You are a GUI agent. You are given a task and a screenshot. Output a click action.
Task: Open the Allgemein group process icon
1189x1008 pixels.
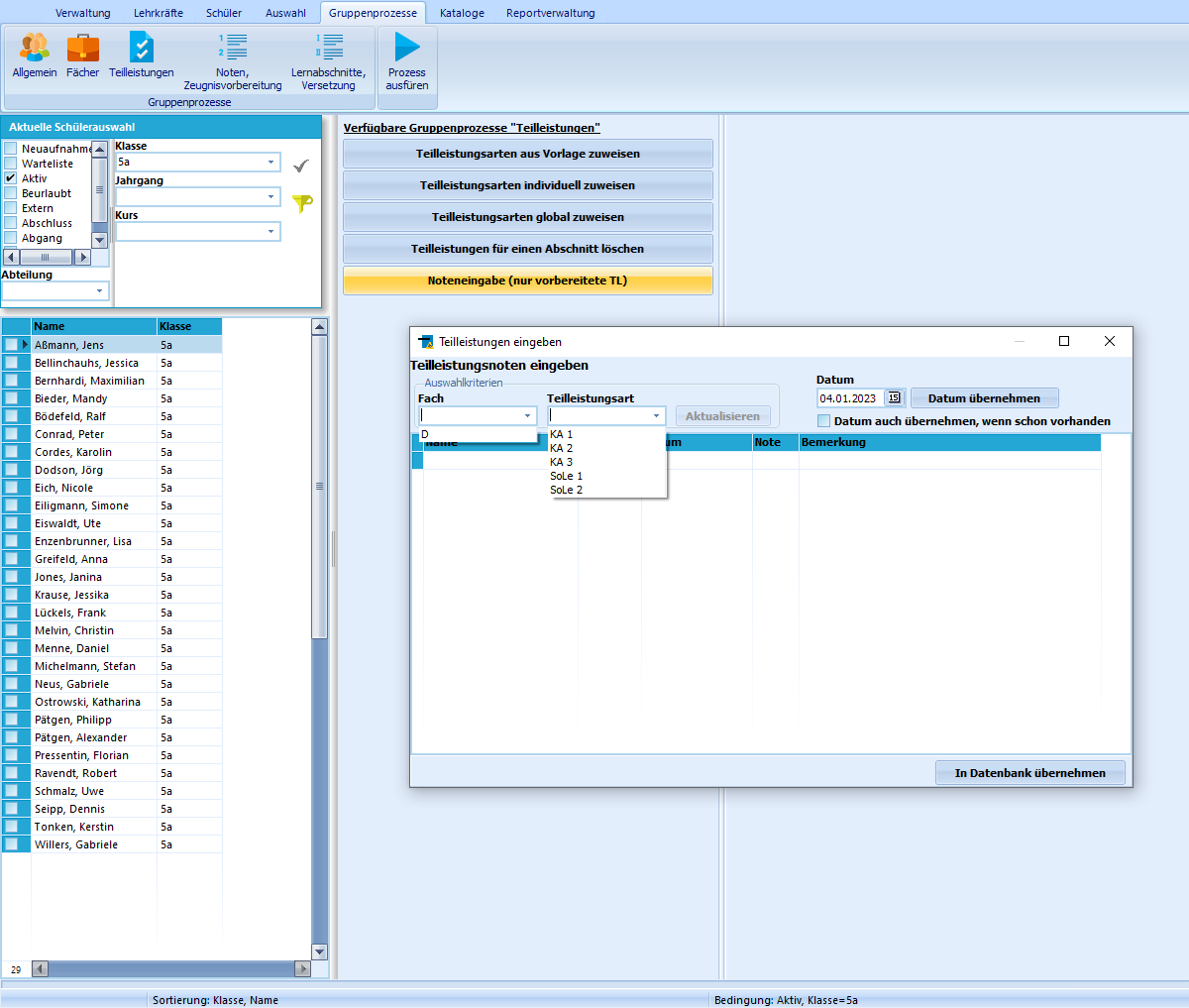35,56
